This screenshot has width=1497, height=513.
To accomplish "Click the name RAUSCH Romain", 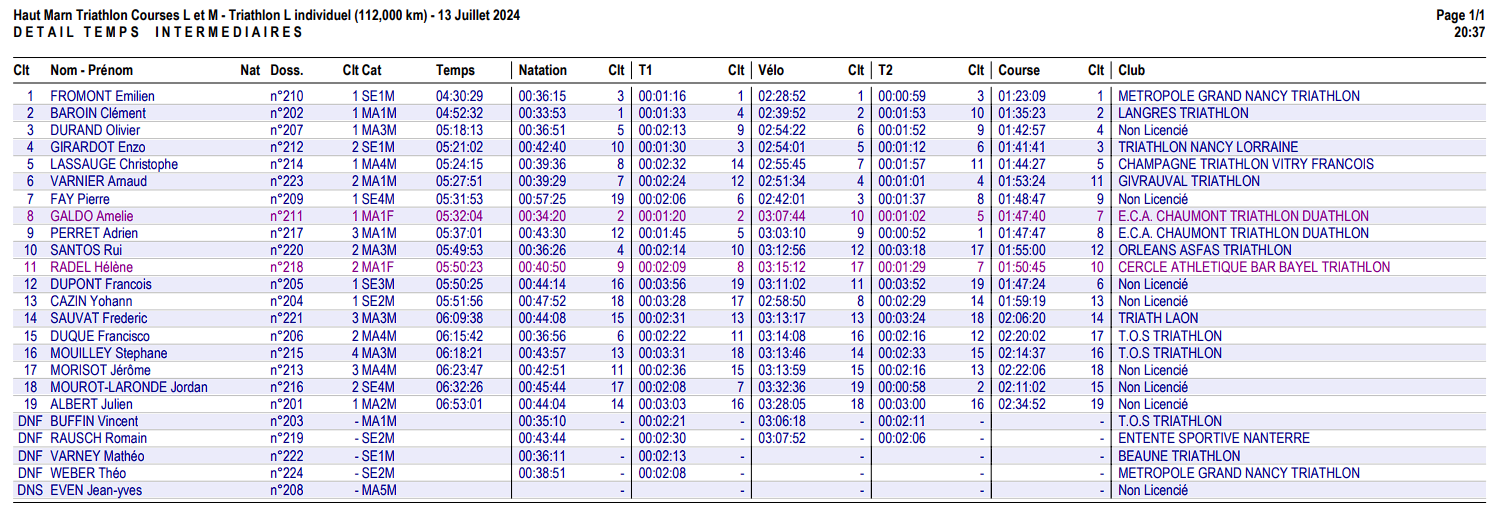I will click(98, 438).
